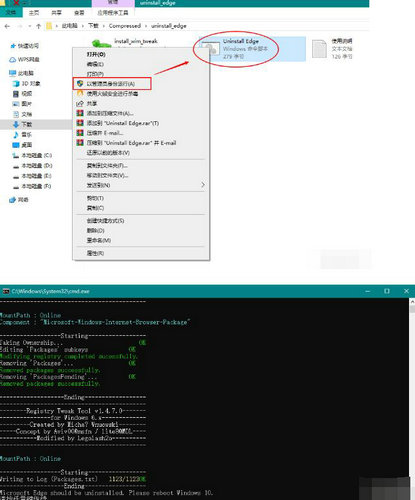The height and width of the screenshot is (500, 415).
Task: Click 下载 in the address breadcrumb
Action: [x=93, y=26]
